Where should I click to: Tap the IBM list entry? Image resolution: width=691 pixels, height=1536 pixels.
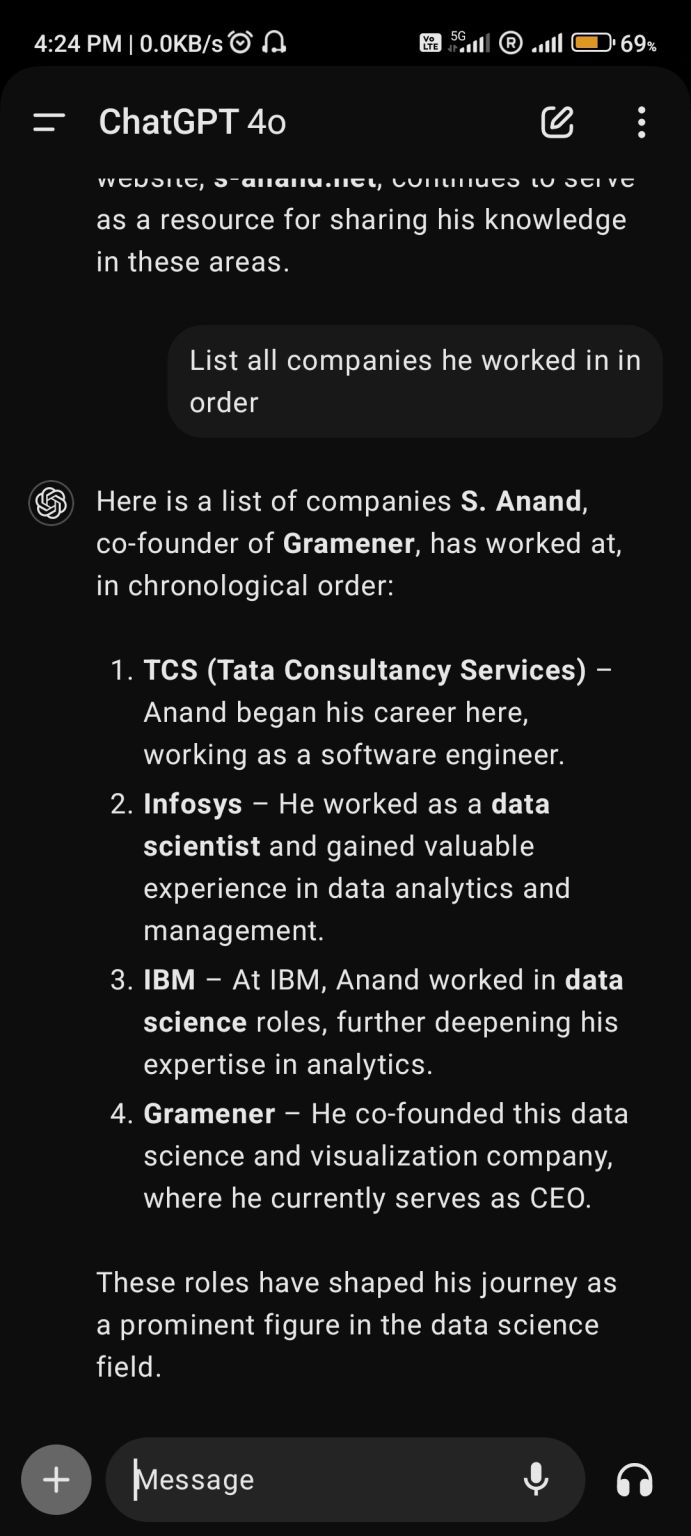(170, 979)
